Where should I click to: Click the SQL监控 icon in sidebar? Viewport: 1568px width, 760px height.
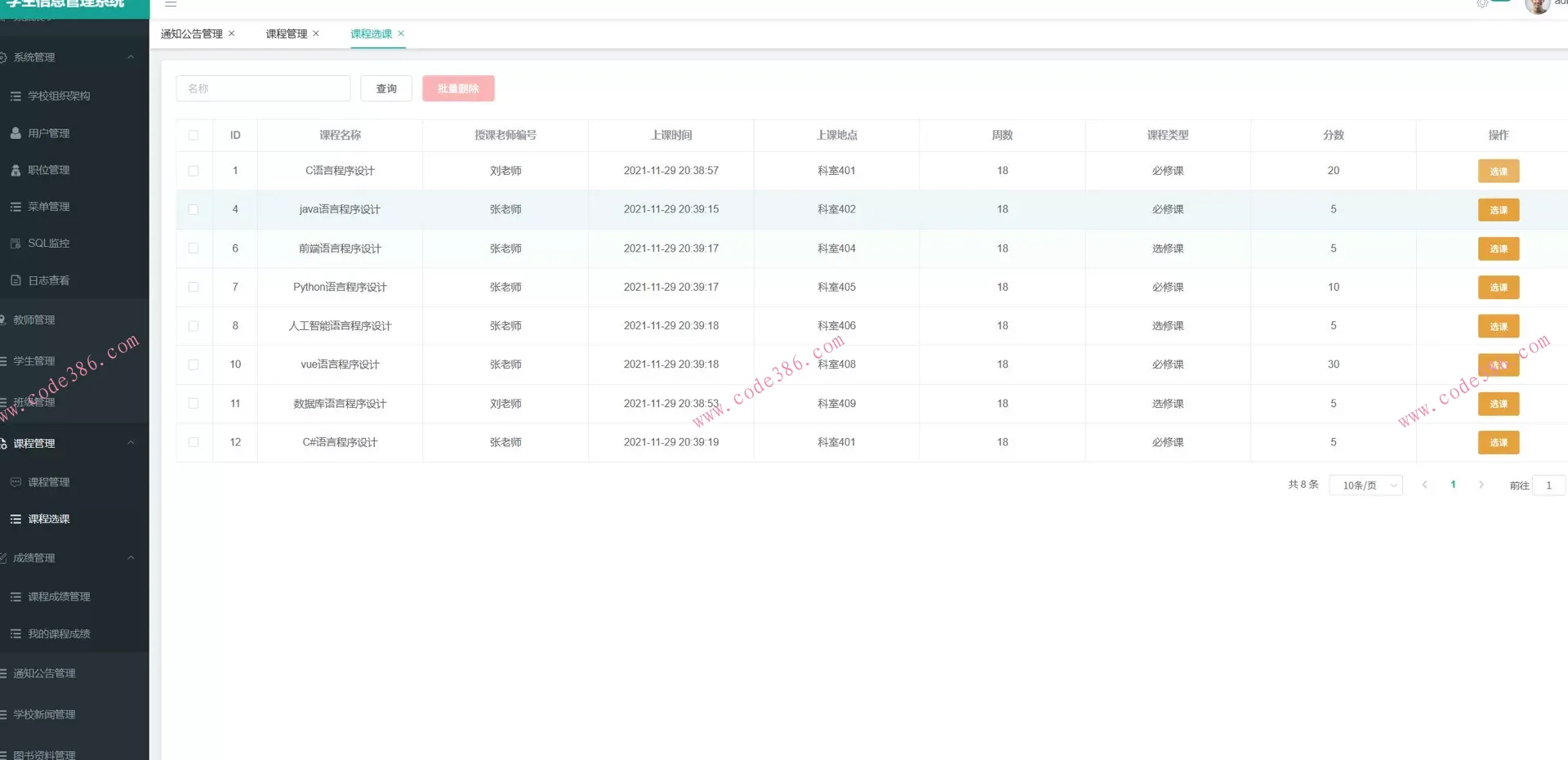(x=16, y=244)
